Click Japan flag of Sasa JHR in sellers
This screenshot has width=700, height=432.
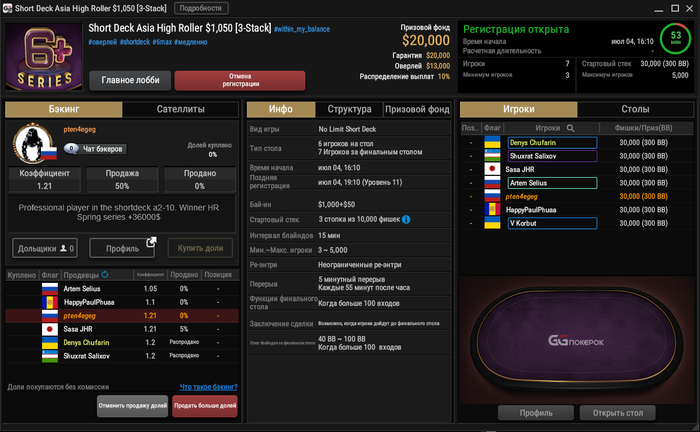tap(50, 329)
